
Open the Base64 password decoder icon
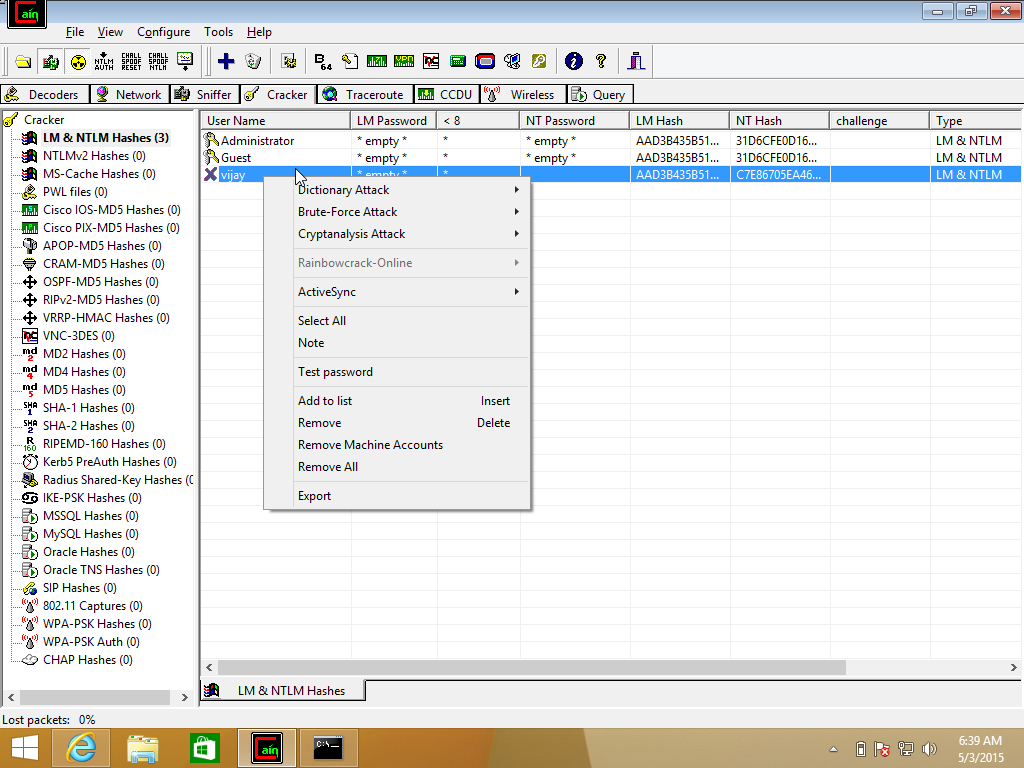click(x=323, y=62)
